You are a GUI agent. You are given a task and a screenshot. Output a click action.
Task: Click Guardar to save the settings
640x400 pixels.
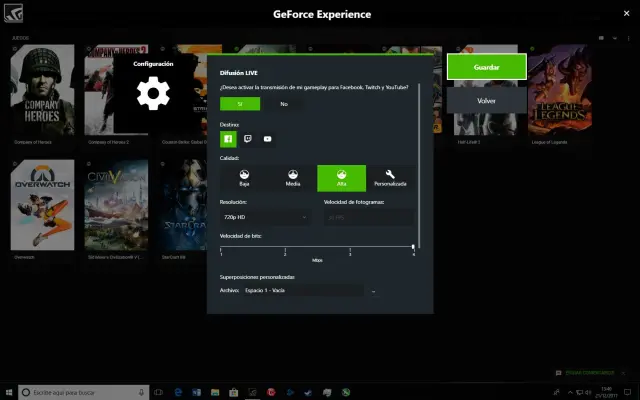tap(487, 67)
